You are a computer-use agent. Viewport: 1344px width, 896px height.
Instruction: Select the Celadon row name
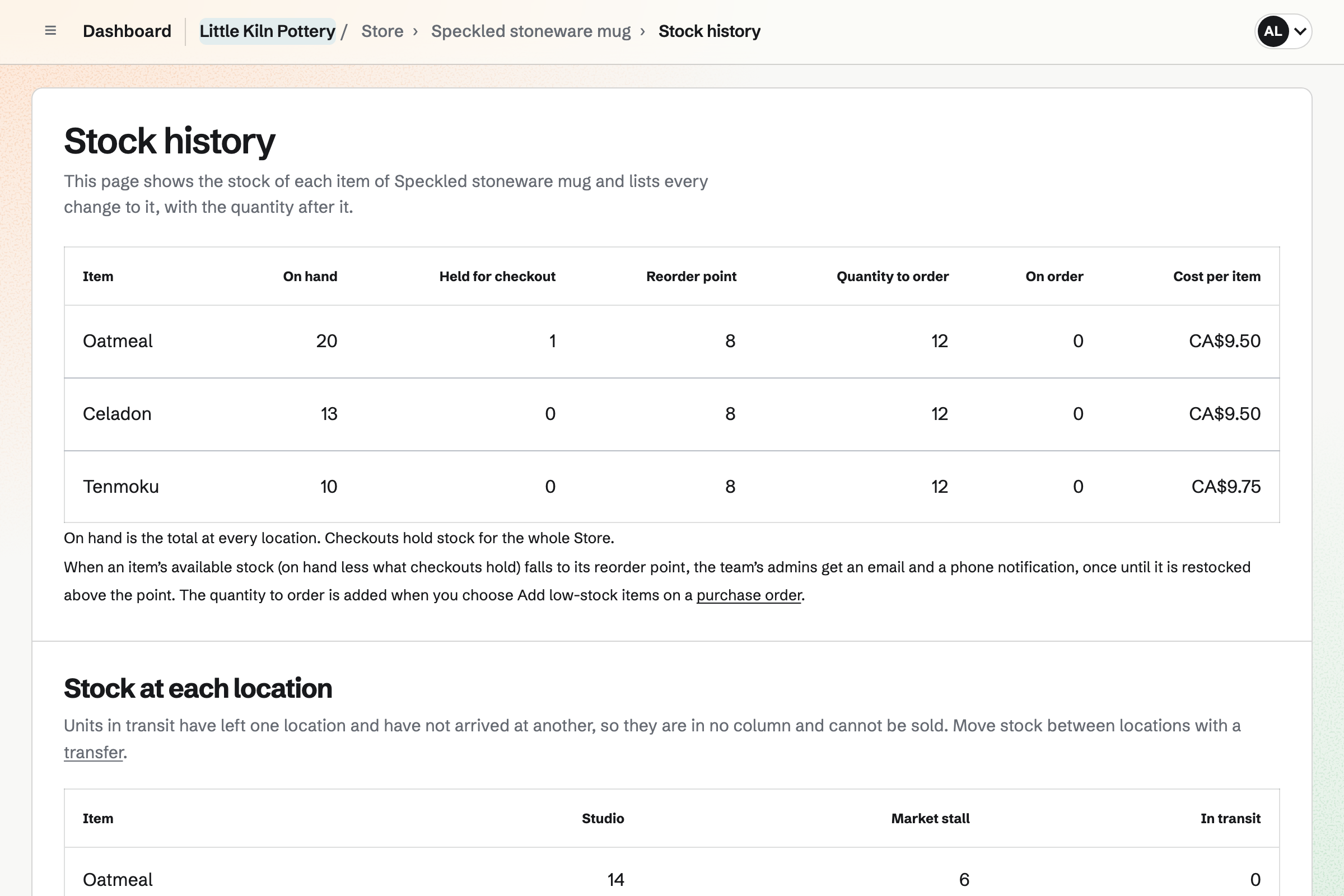tap(117, 414)
